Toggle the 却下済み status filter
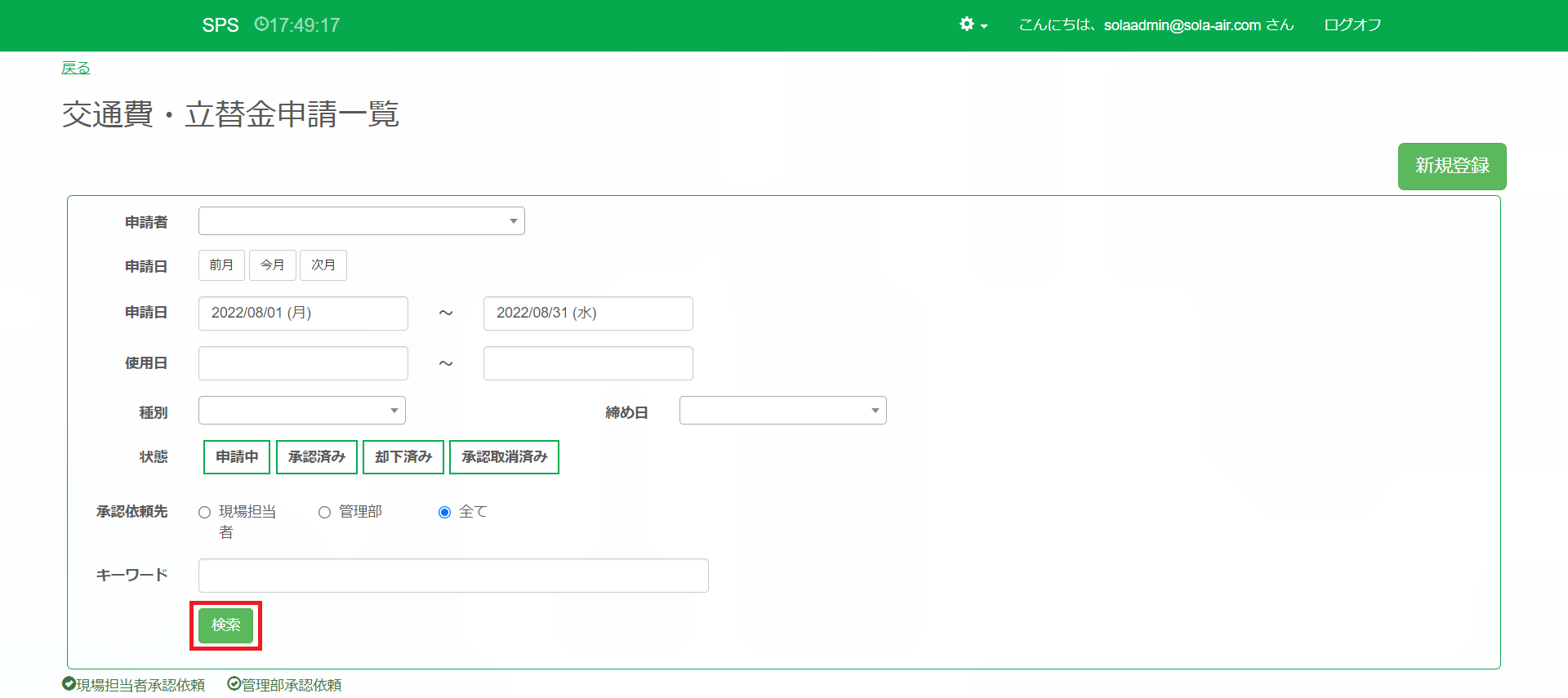Screen dimensions: 1568x698 (403, 457)
